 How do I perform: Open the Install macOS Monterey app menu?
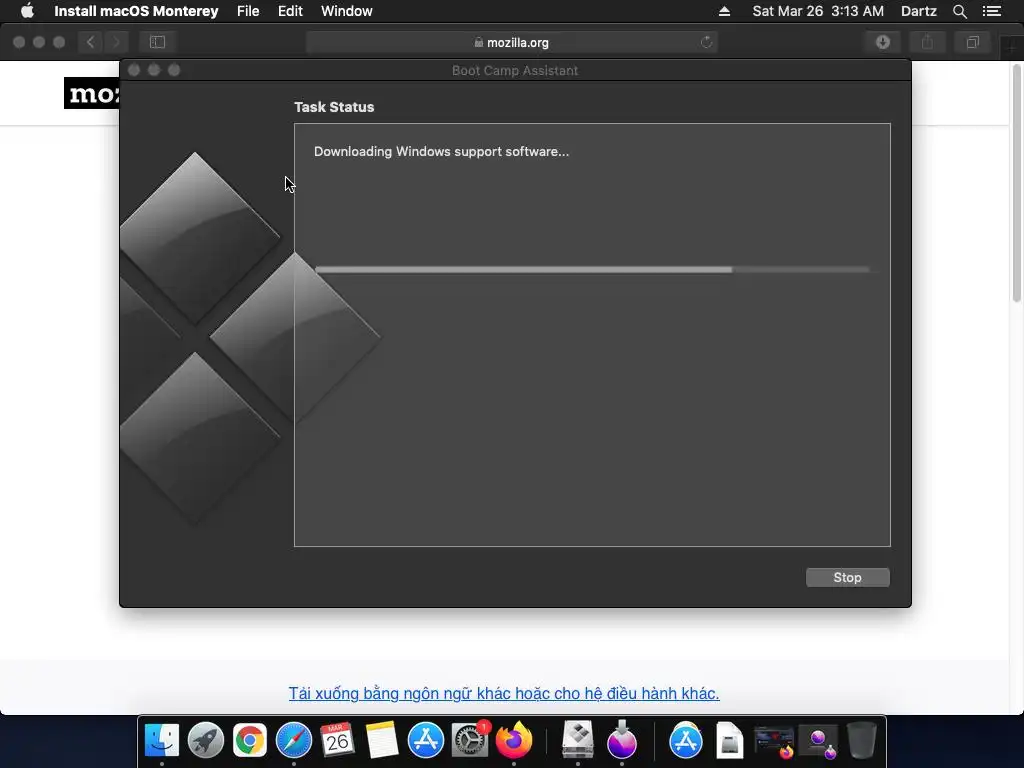point(136,11)
